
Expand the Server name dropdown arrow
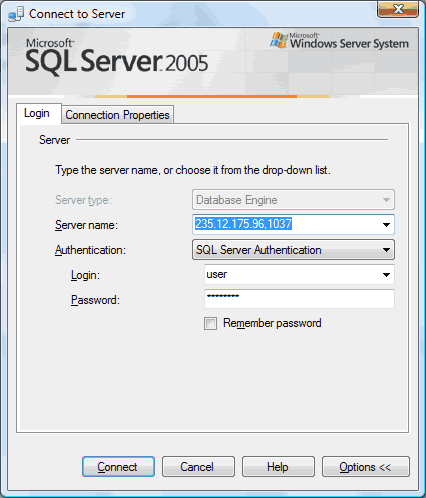point(386,225)
